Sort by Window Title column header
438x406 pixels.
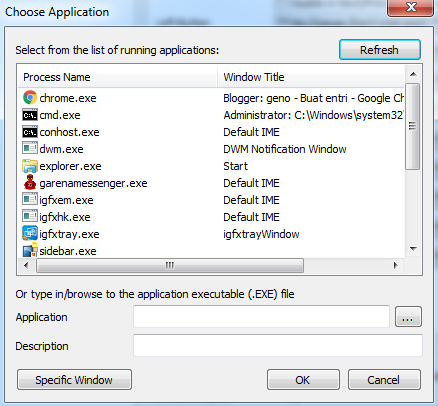[311, 77]
